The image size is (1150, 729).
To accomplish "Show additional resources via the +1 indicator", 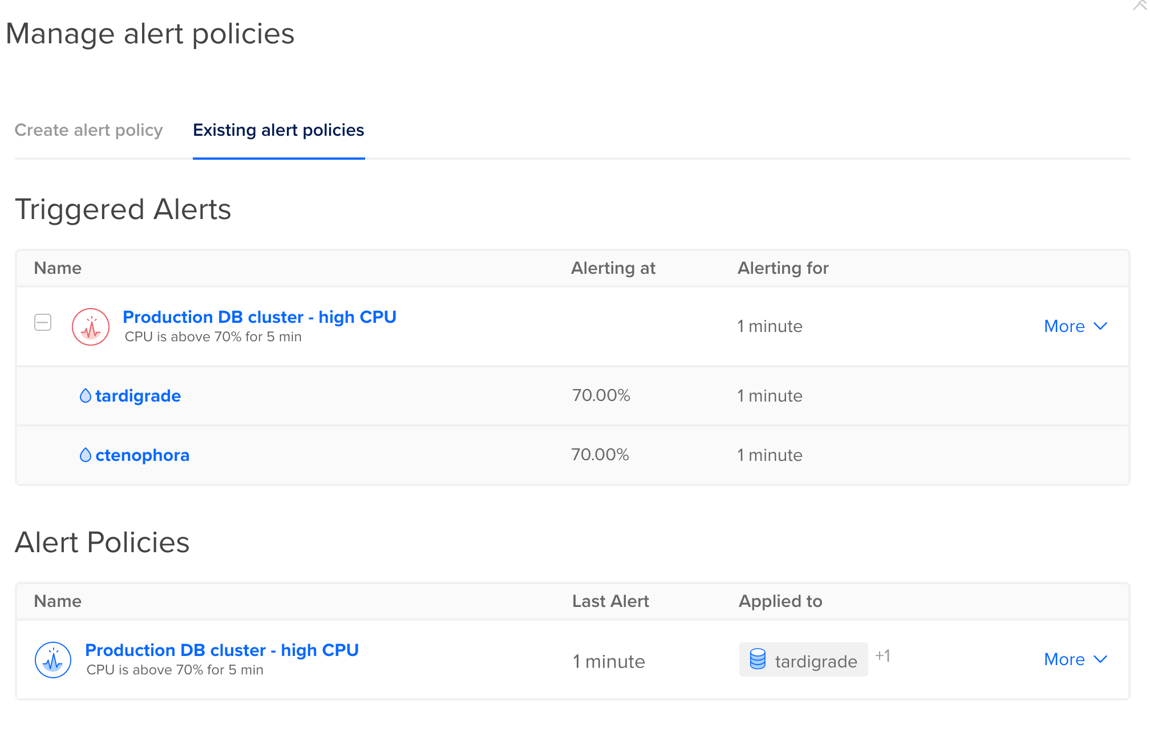I will click(883, 656).
